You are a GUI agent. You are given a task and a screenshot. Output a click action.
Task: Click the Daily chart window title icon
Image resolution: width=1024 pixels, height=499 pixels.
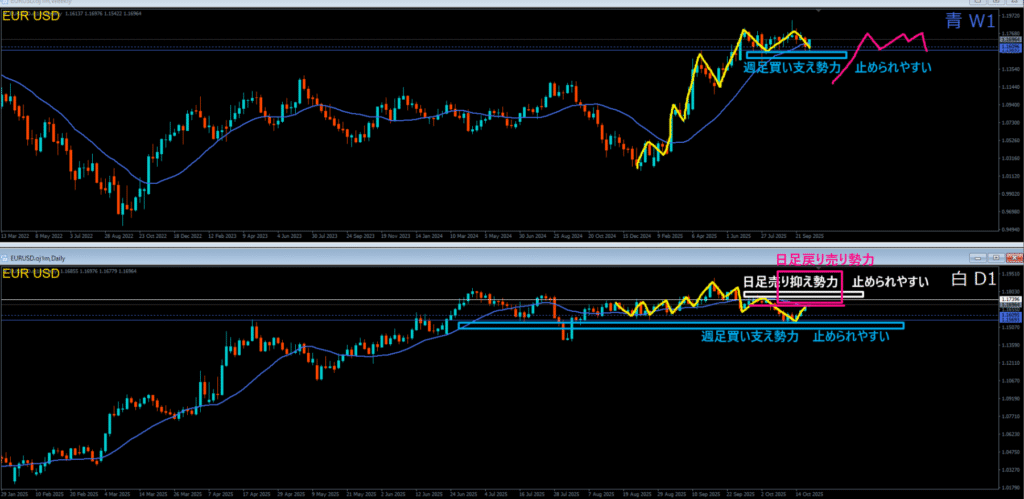(x=5, y=256)
